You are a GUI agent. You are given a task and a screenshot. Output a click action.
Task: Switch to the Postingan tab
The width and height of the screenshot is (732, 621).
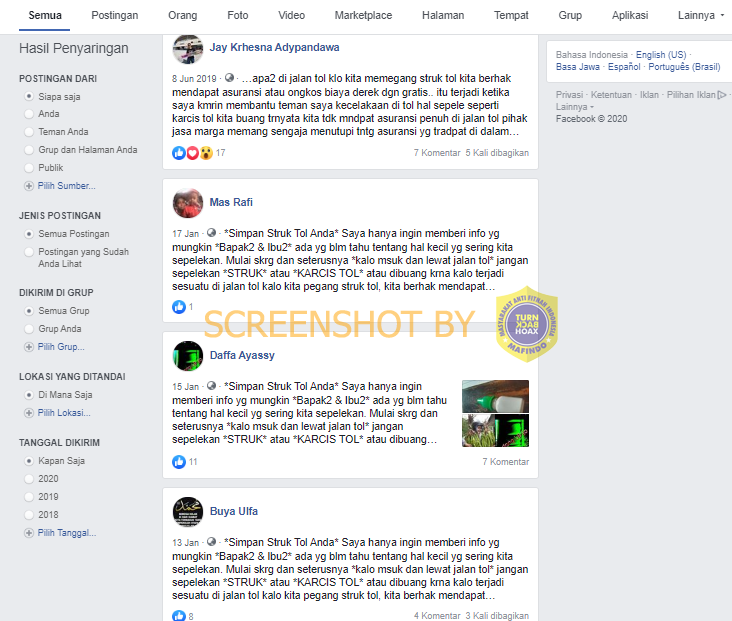[115, 15]
